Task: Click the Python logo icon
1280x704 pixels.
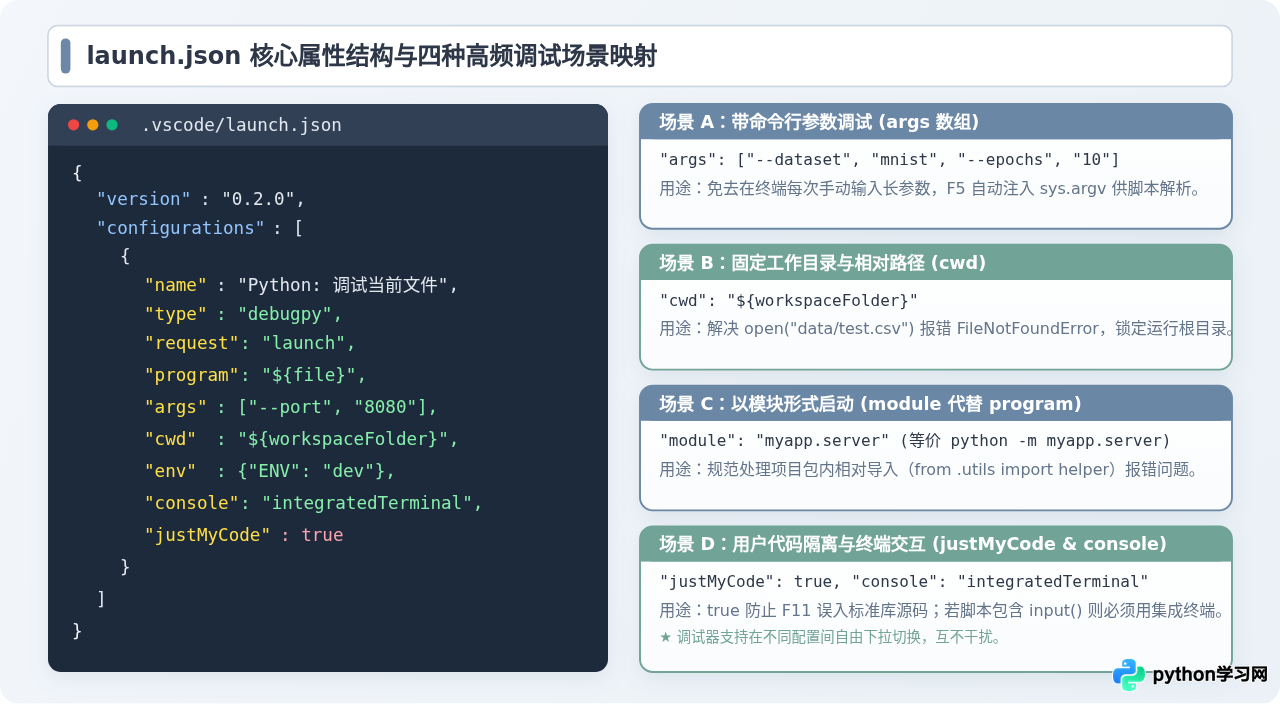Action: [x=1129, y=675]
